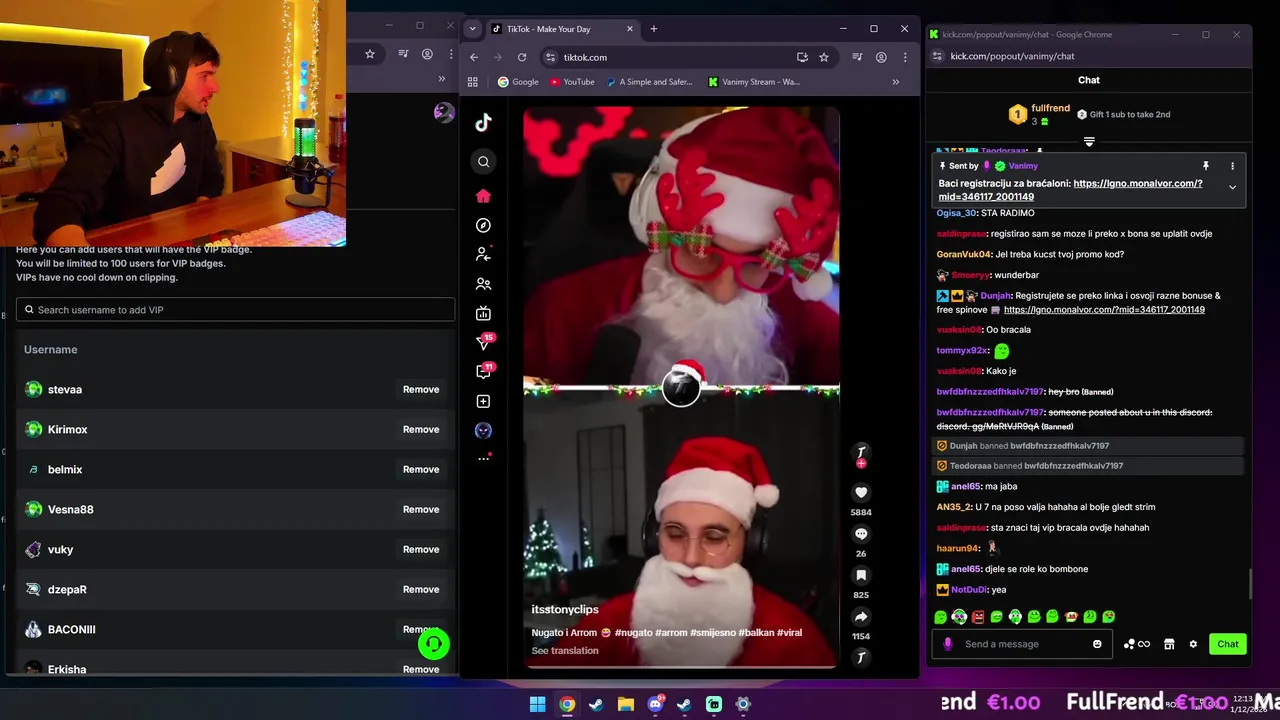The width and height of the screenshot is (1280, 720).
Task: Open Discord from the taskbar
Action: tap(655, 704)
